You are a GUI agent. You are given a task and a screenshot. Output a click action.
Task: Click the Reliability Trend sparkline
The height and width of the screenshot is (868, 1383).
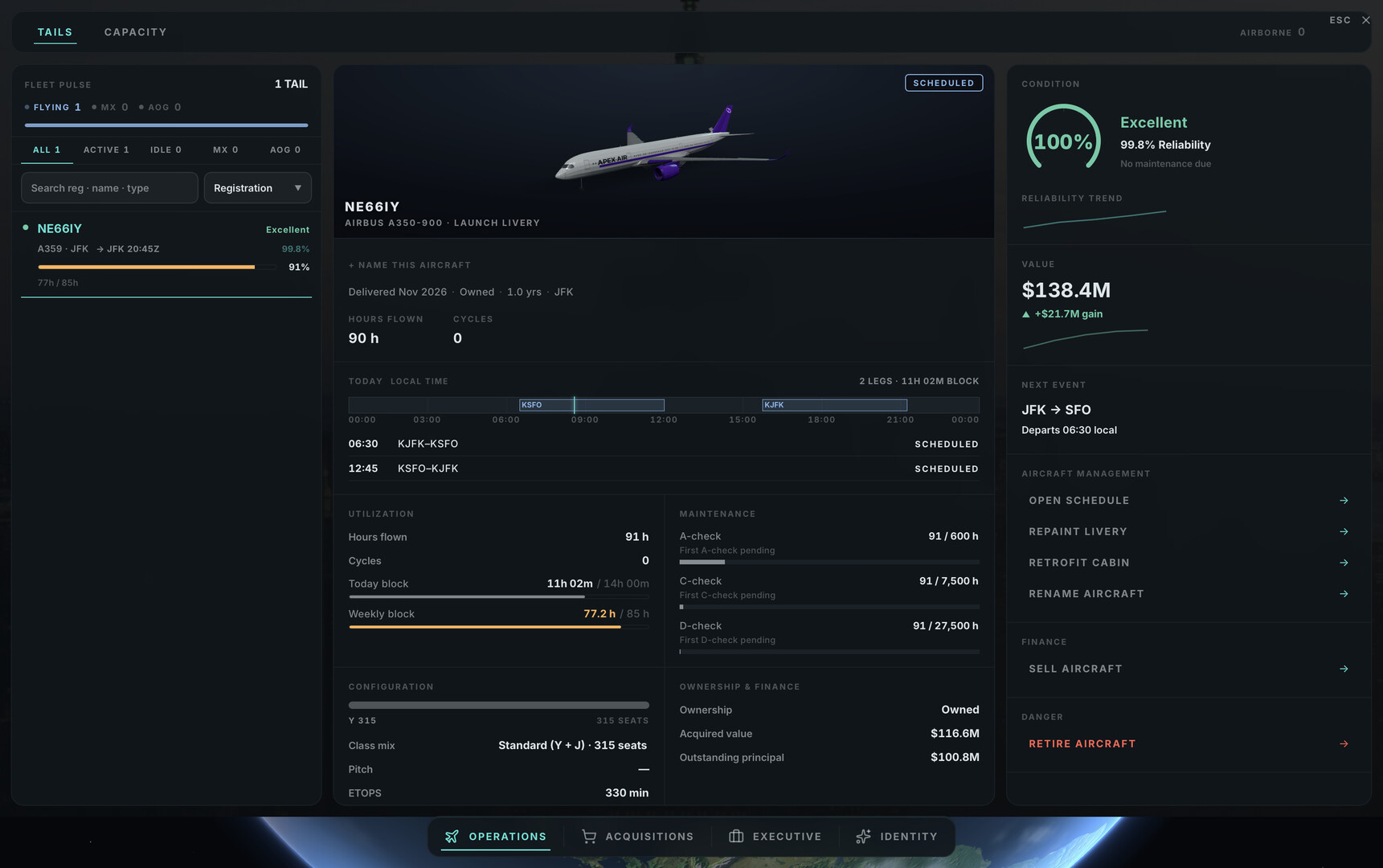[x=1095, y=219]
